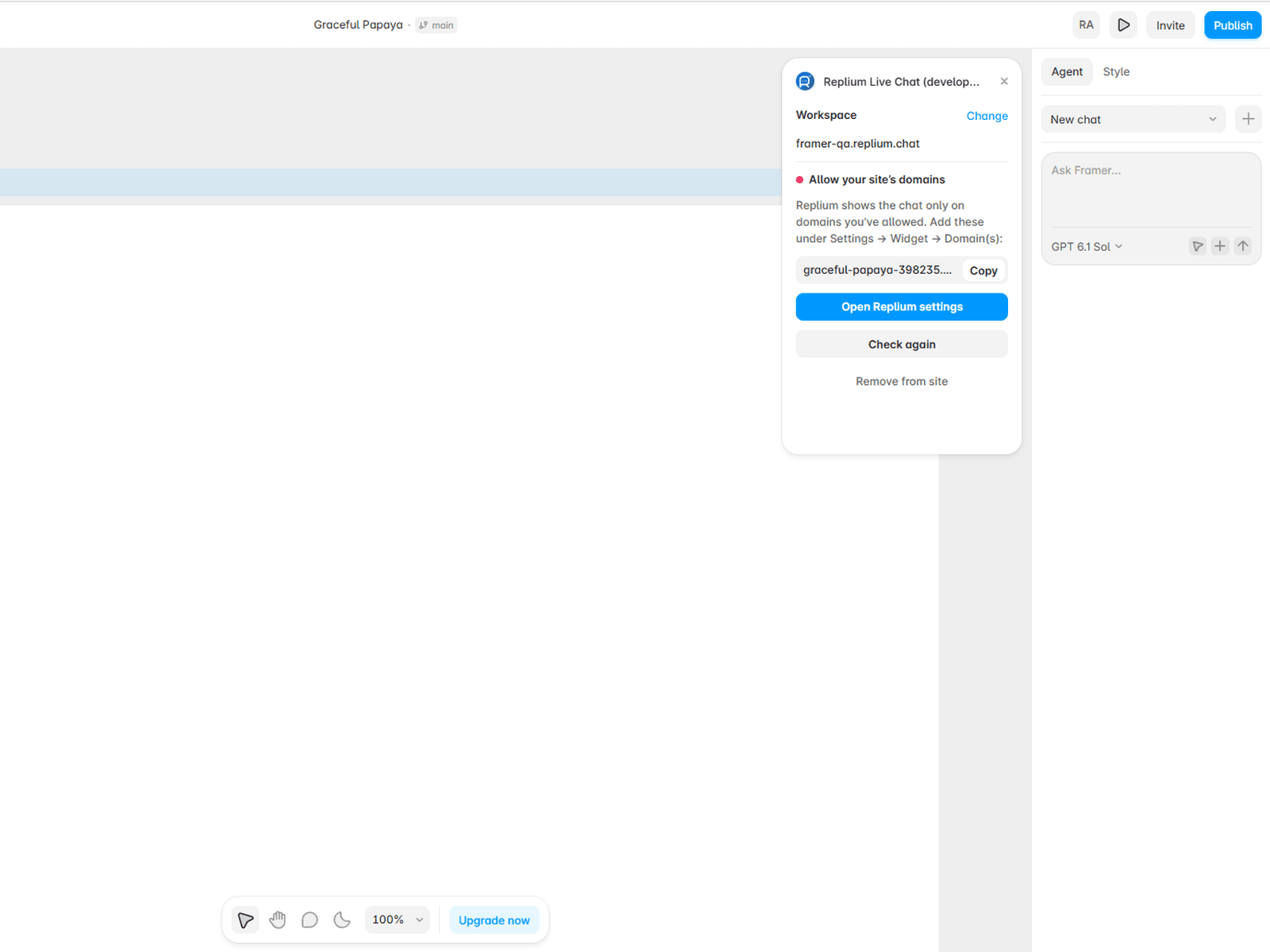
Task: Change the Replium workspace
Action: [987, 116]
